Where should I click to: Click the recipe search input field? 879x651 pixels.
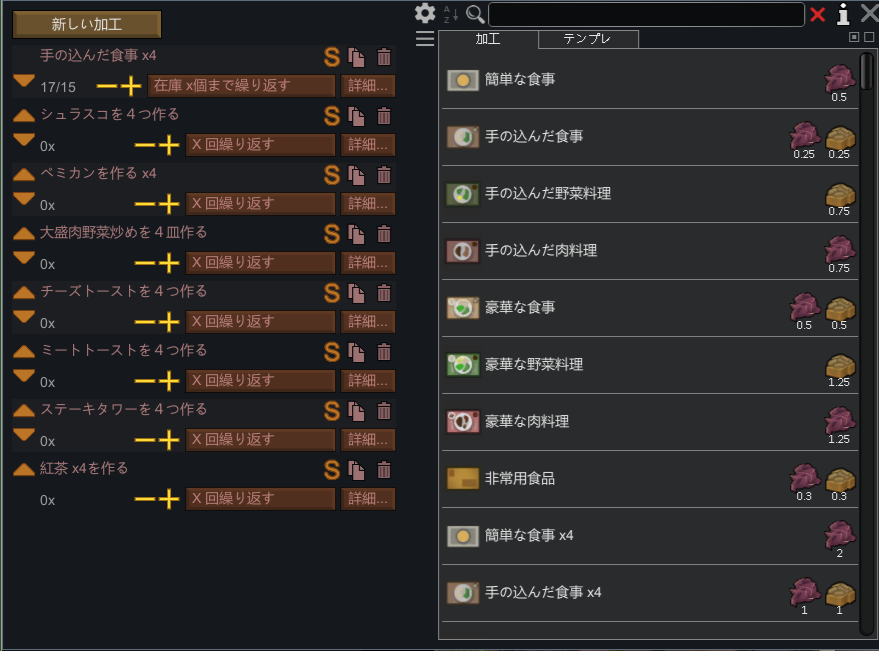pyautogui.click(x=646, y=15)
